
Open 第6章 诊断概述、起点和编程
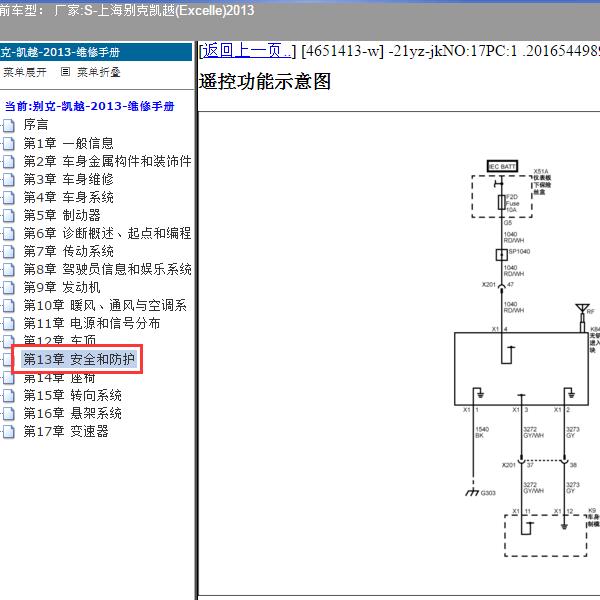(x=107, y=233)
